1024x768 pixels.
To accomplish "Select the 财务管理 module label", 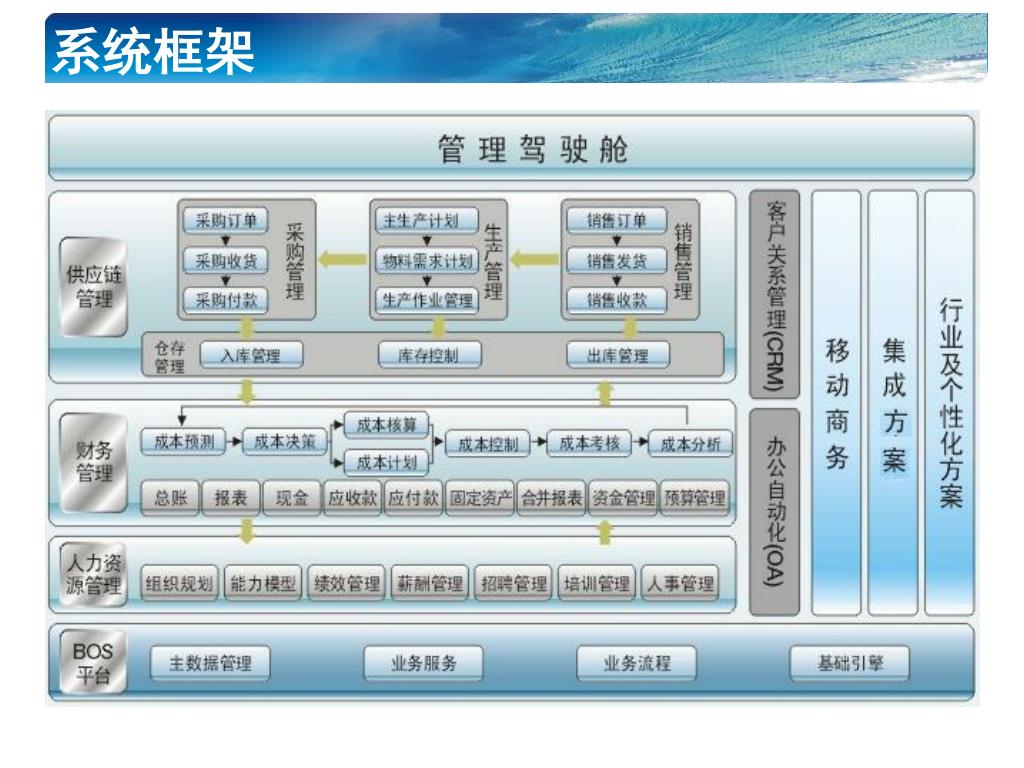I will click(93, 462).
